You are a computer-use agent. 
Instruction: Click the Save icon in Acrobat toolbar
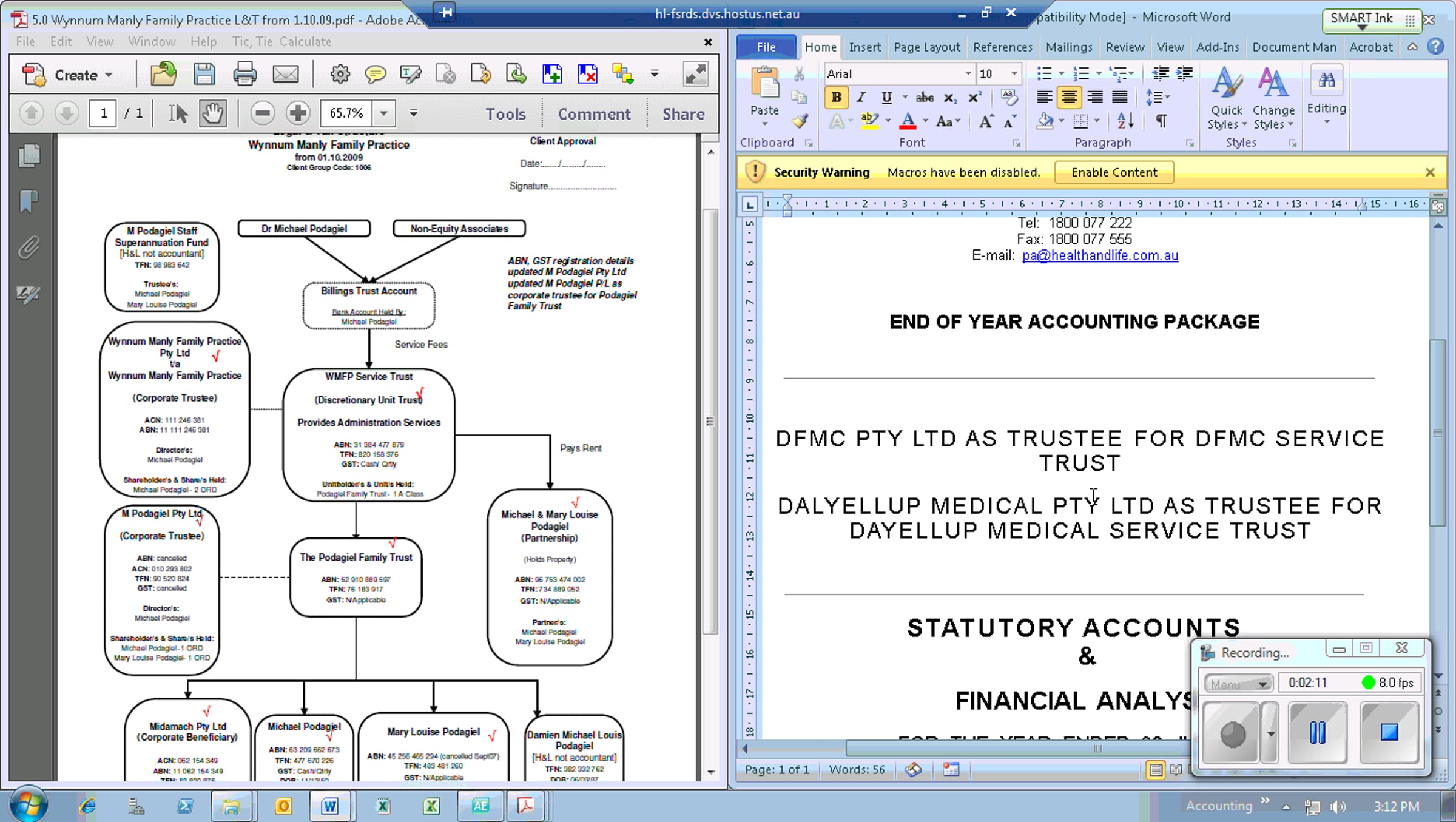204,75
